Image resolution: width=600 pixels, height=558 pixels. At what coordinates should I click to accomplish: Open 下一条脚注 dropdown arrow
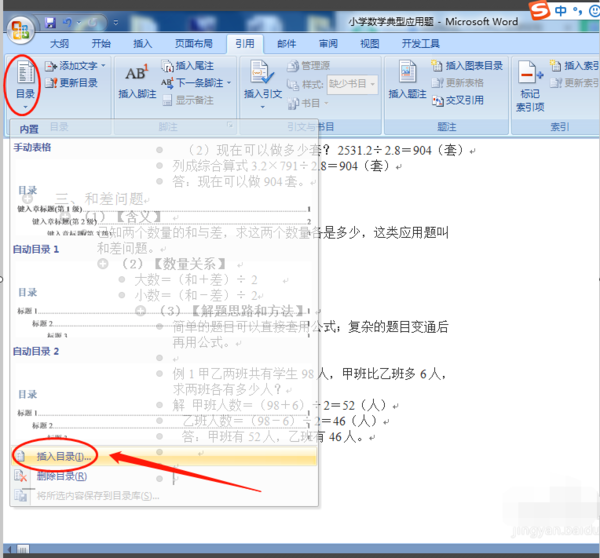229,83
